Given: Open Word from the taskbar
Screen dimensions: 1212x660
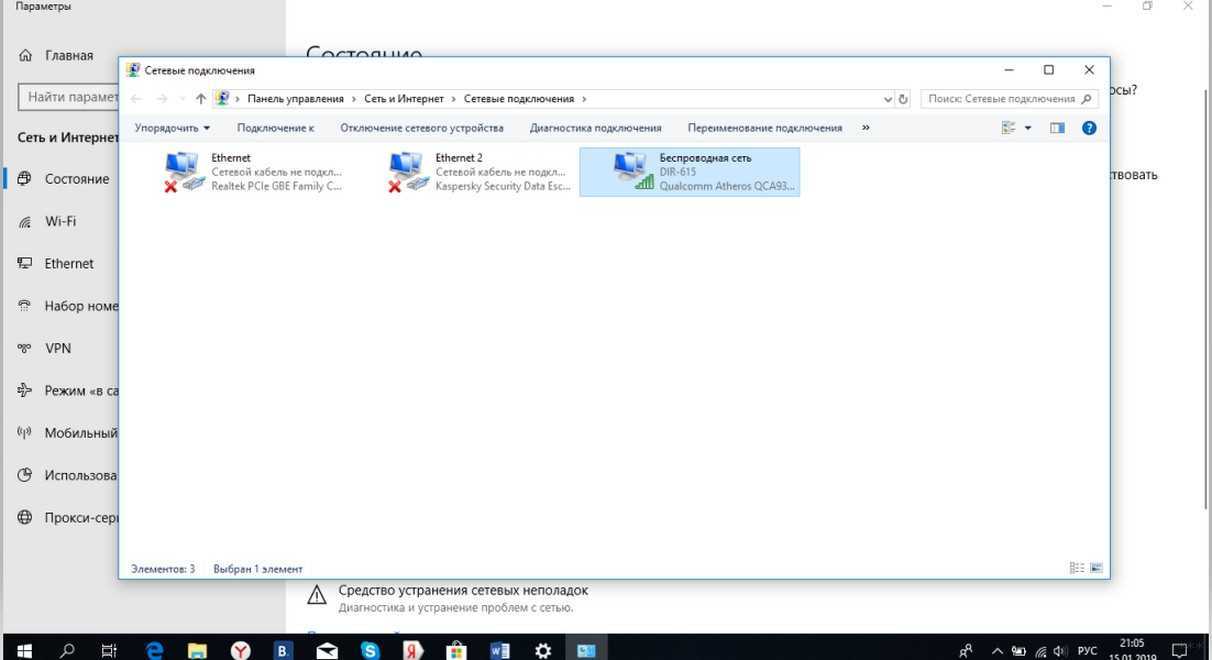Looking at the screenshot, I should 499,650.
